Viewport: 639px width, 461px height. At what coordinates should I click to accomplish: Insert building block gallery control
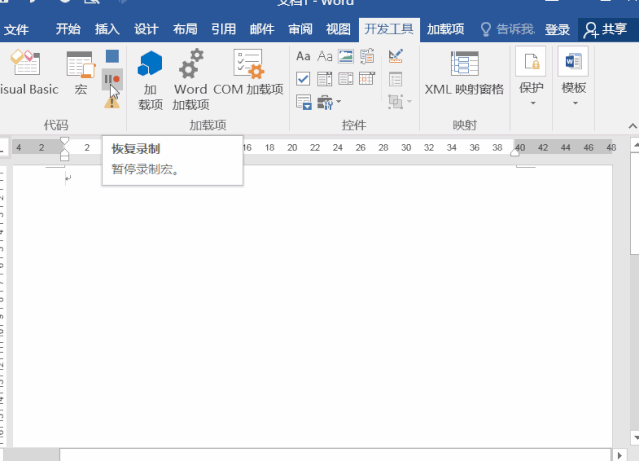(367, 56)
